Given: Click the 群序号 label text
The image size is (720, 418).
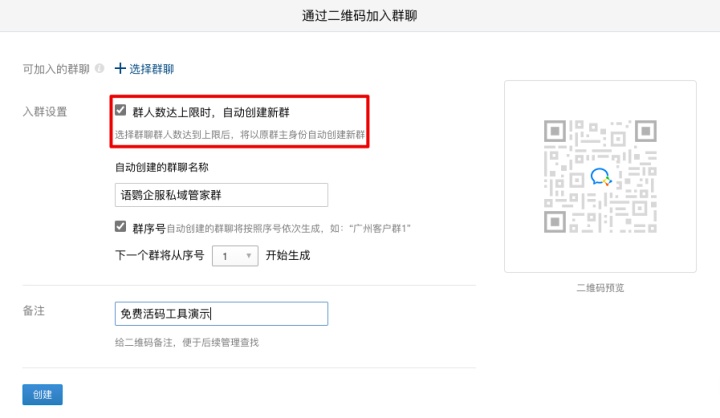Looking at the screenshot, I should pyautogui.click(x=147, y=228).
